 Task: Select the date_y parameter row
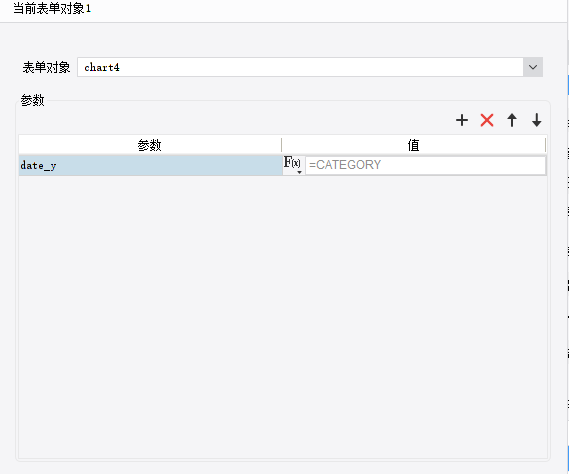150,166
